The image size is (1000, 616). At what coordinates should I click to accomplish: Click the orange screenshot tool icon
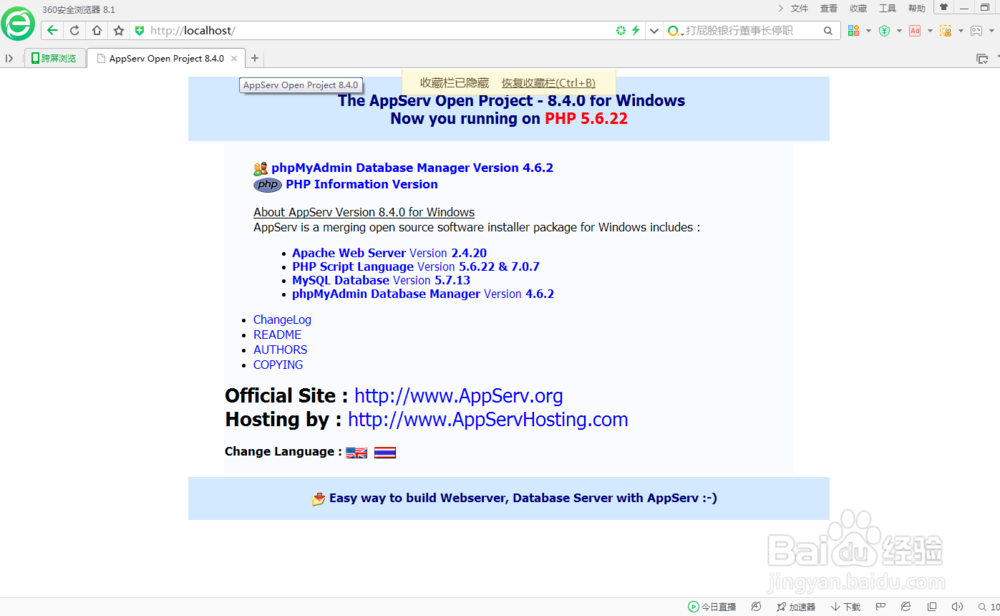pyautogui.click(x=945, y=30)
